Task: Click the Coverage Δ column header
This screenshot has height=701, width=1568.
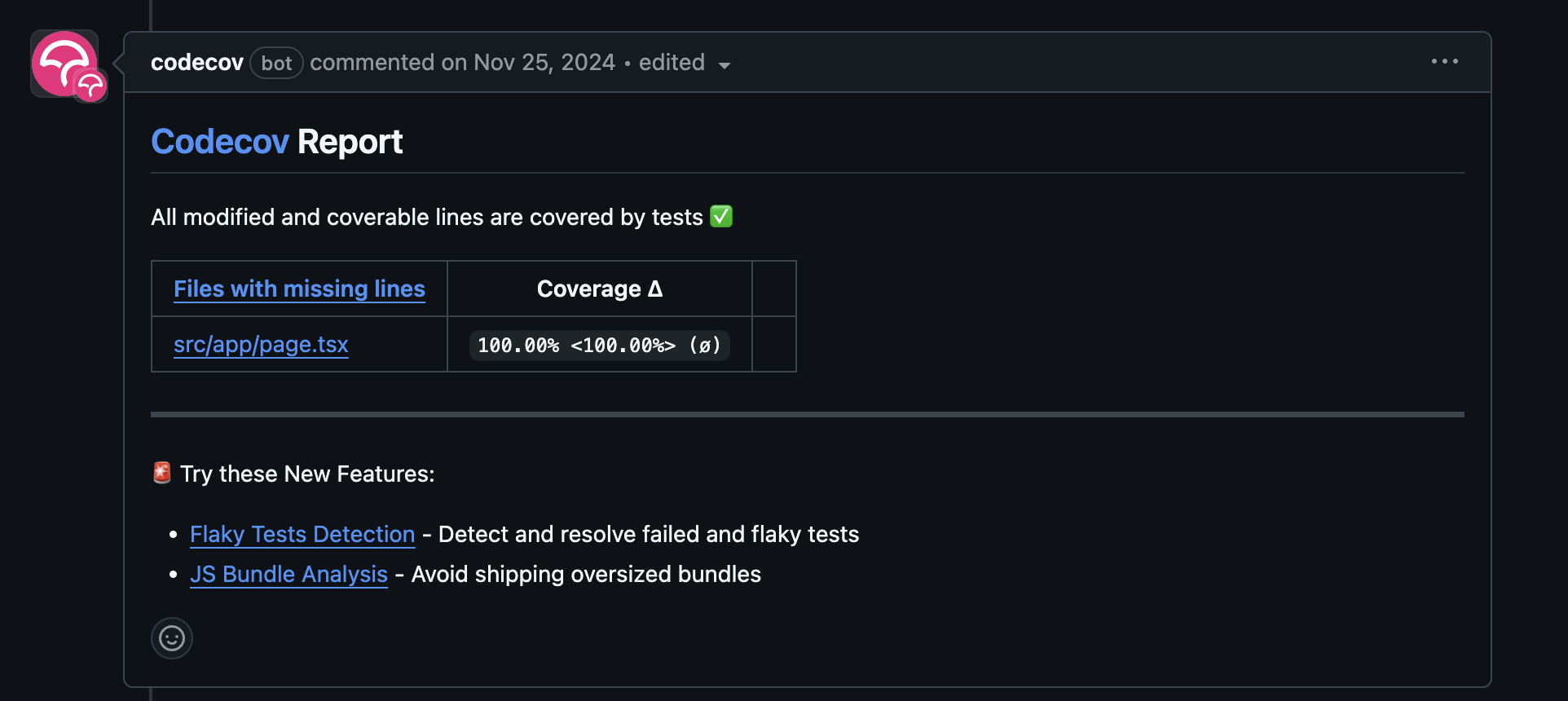Action: pos(600,289)
